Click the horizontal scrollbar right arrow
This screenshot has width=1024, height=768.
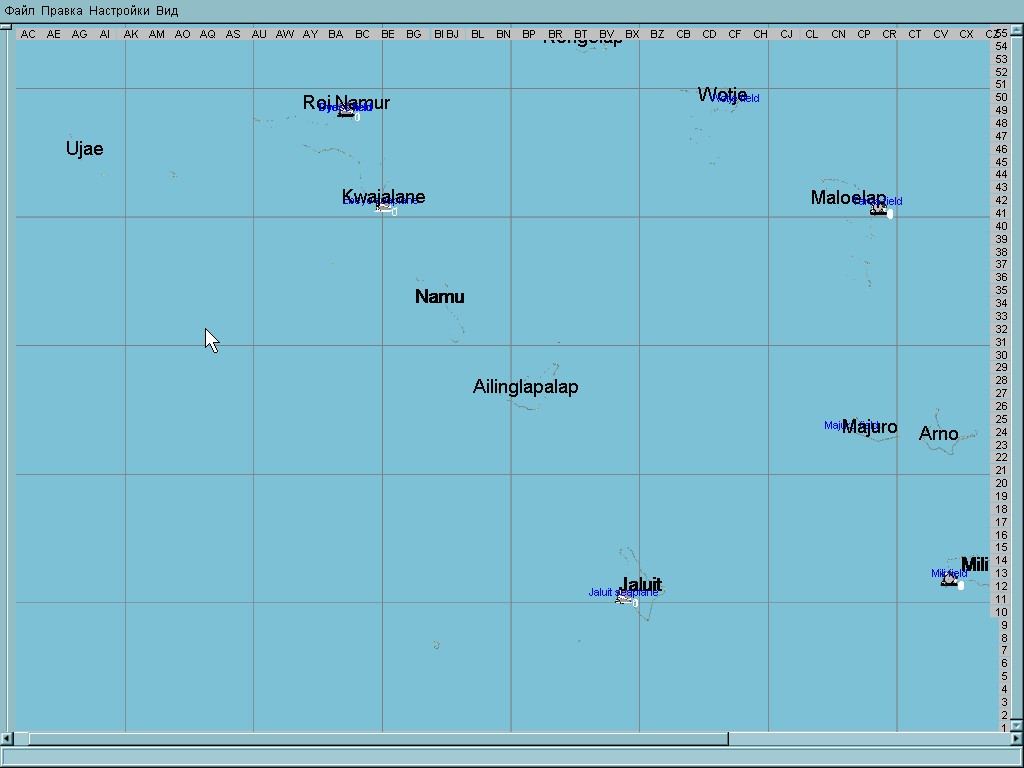1017,739
